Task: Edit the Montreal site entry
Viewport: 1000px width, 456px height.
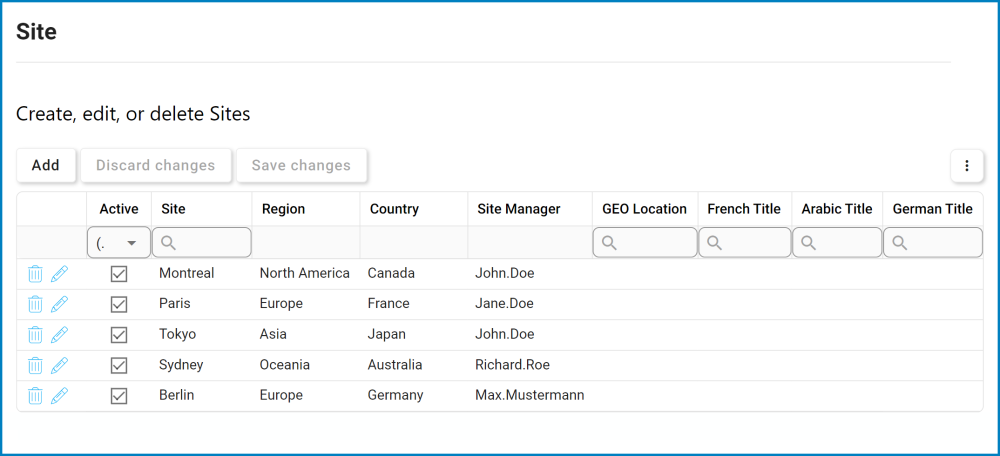Action: tap(60, 273)
